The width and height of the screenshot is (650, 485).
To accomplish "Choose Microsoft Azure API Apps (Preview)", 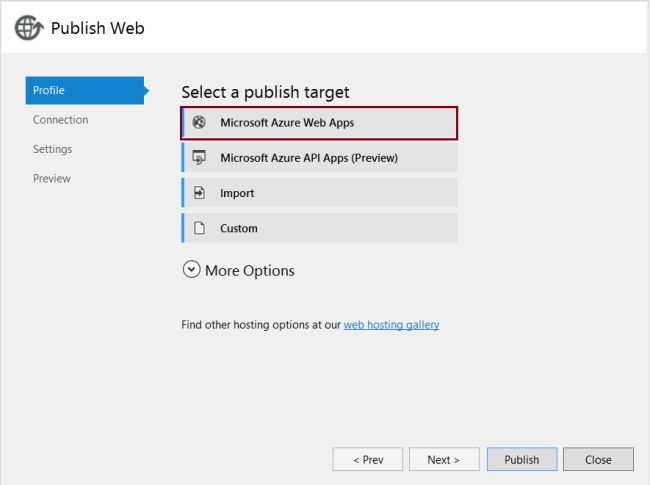I will (319, 158).
